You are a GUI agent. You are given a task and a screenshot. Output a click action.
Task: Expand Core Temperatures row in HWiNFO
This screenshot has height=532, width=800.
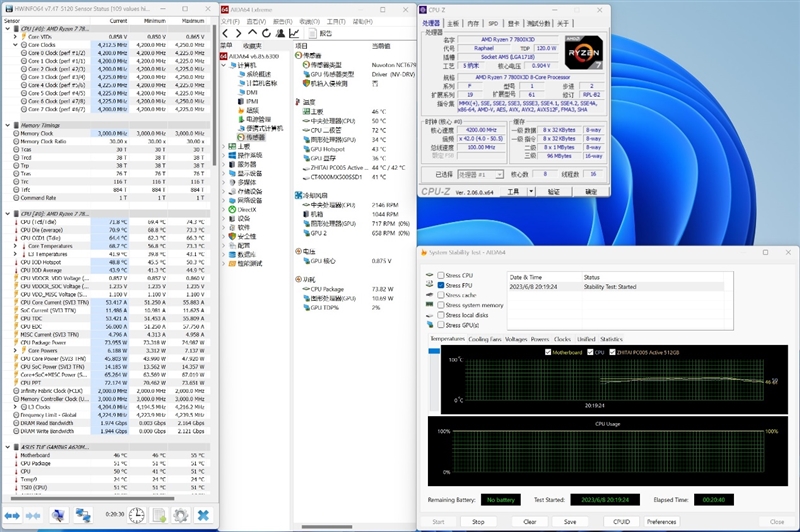tap(15, 246)
